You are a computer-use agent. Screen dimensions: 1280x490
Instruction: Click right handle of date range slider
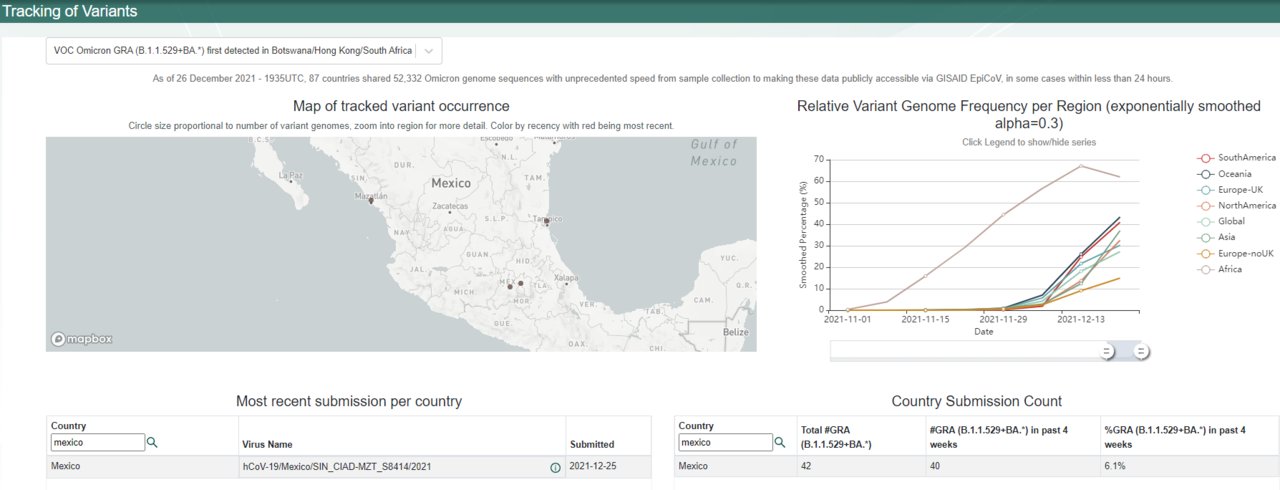point(1141,351)
